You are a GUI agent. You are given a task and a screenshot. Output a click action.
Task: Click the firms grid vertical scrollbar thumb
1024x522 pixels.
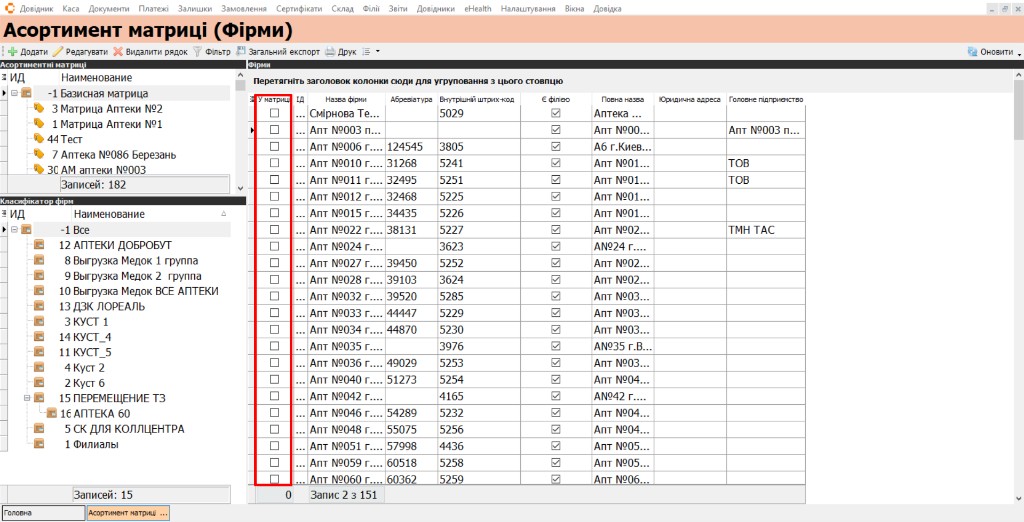[x=1019, y=109]
